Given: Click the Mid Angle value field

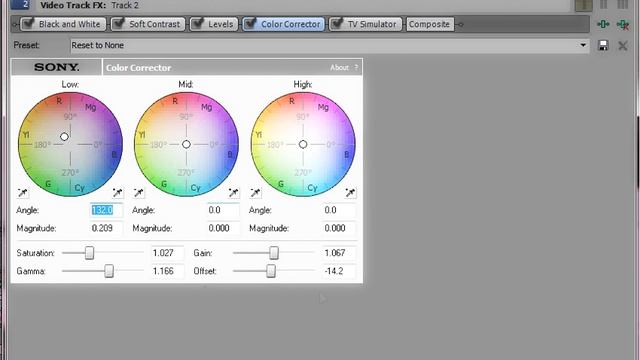Looking at the screenshot, I should coord(223,210).
